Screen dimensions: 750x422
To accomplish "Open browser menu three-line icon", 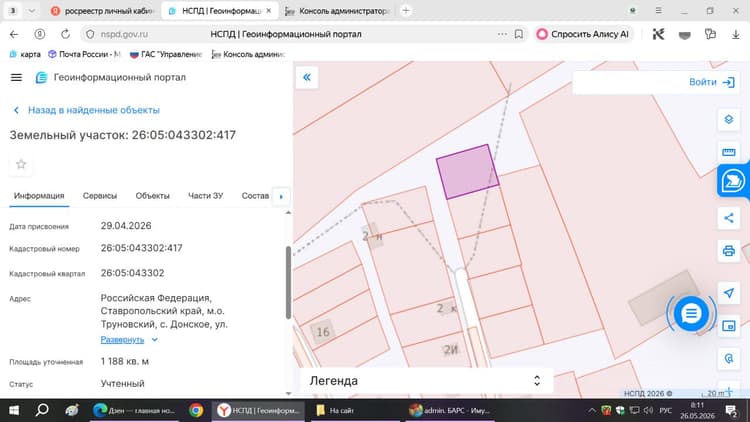I will pos(659,11).
